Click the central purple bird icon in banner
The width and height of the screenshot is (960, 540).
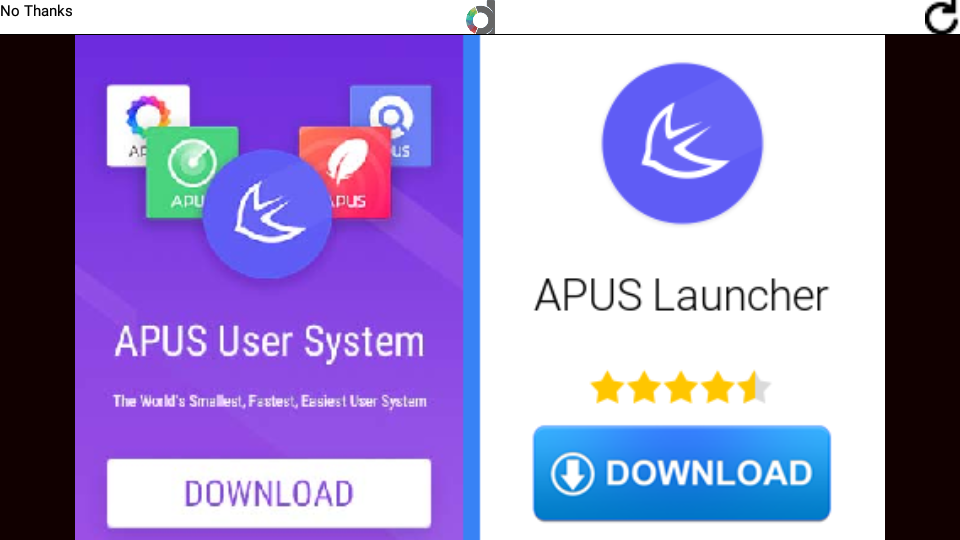(x=268, y=214)
